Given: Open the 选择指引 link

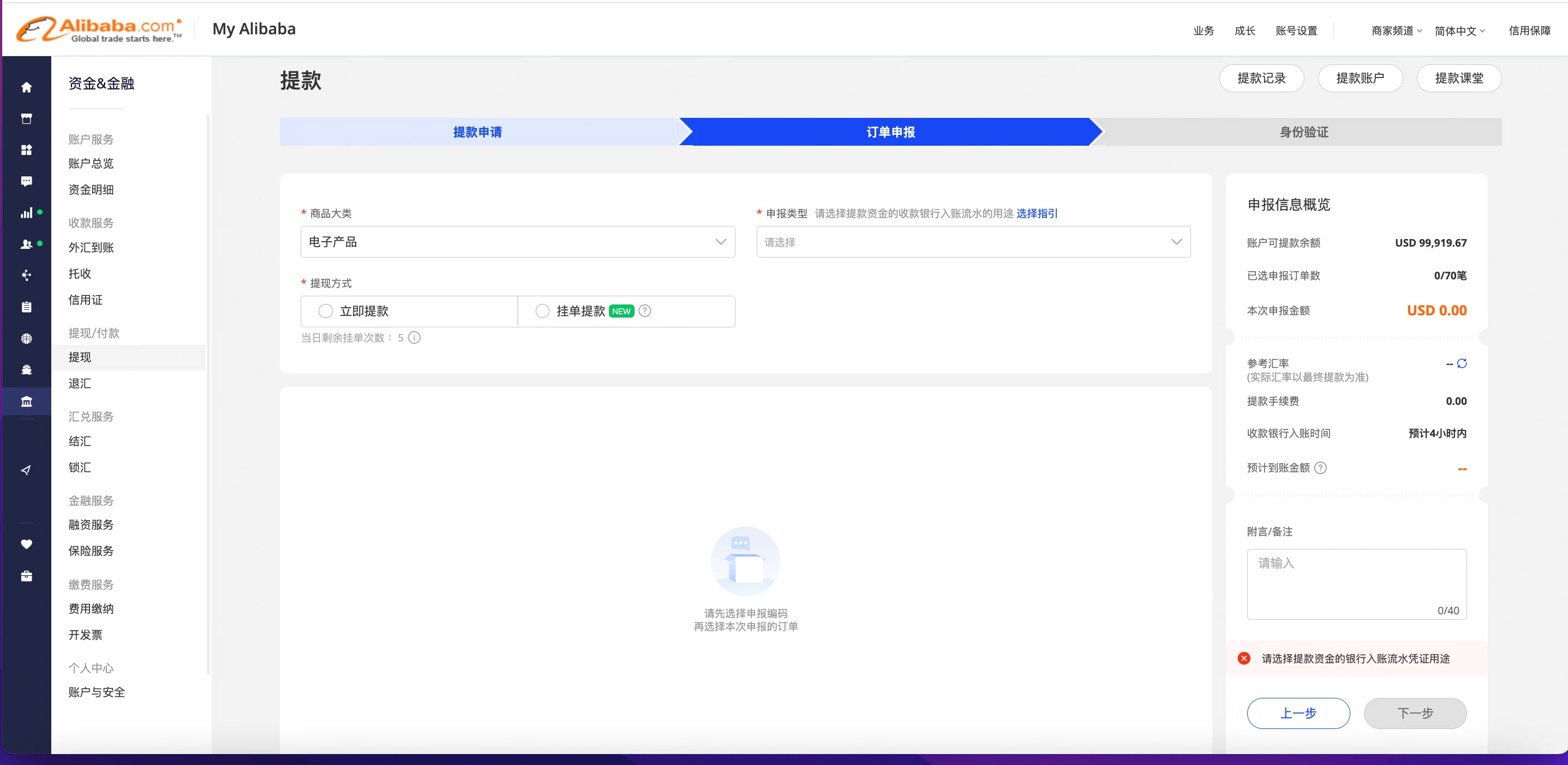Looking at the screenshot, I should click(x=1037, y=213).
